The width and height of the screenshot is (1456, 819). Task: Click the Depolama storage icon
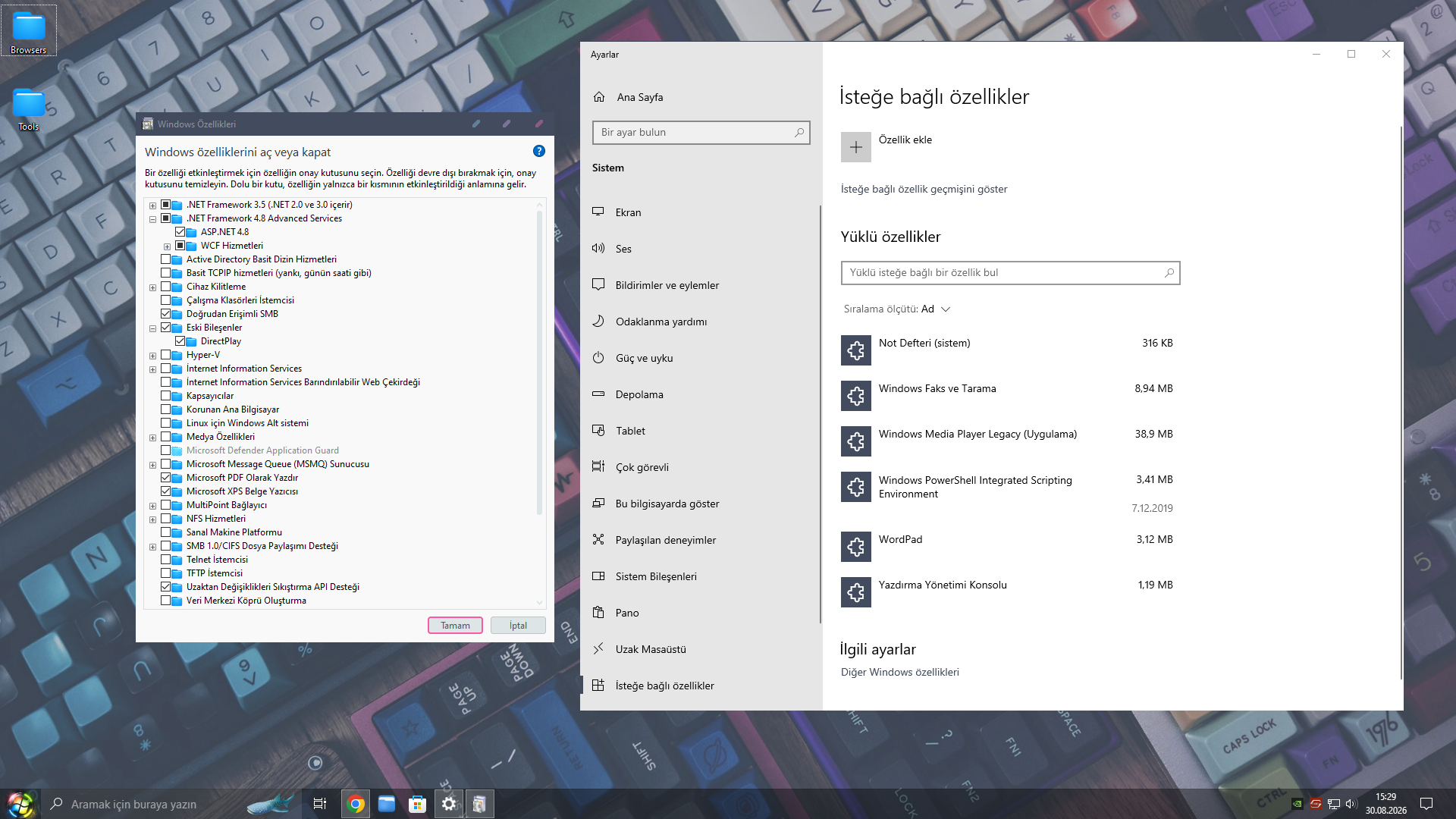pos(598,394)
